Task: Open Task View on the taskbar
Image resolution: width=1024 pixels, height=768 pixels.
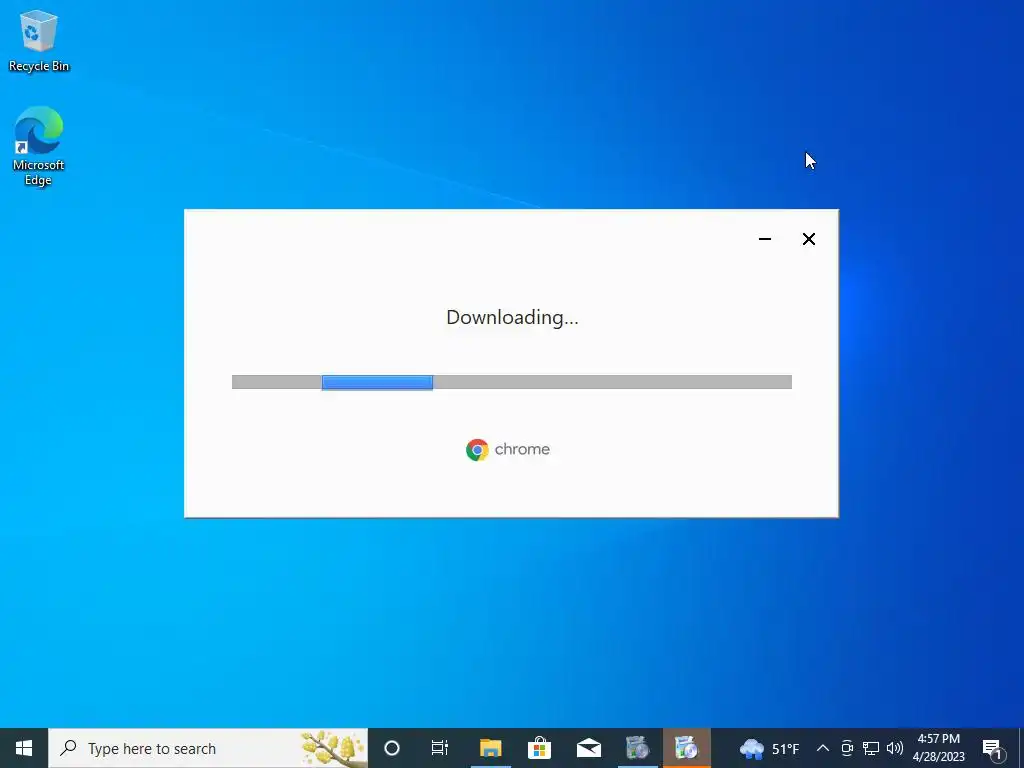Action: tap(440, 748)
